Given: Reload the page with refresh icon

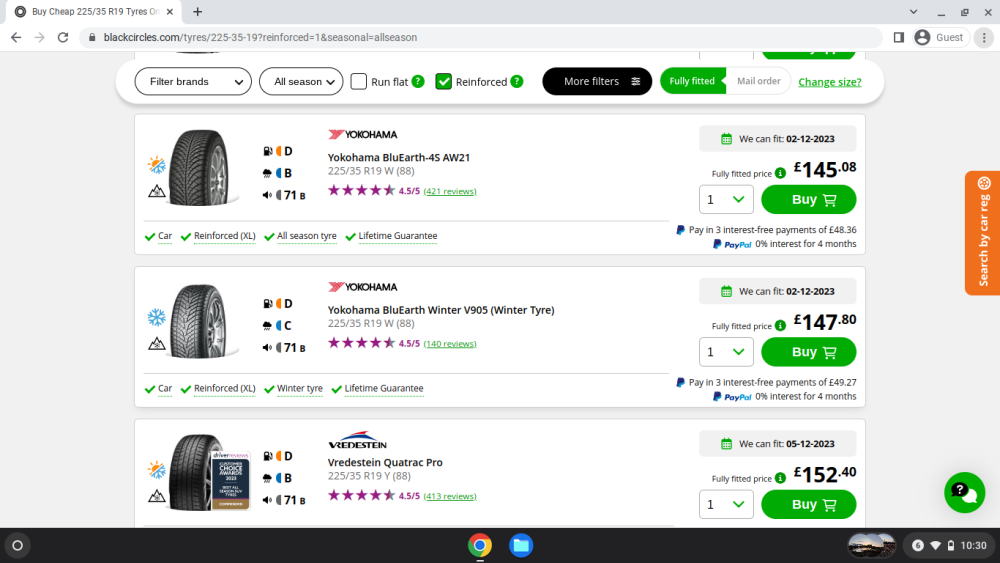Looking at the screenshot, I should click(62, 38).
